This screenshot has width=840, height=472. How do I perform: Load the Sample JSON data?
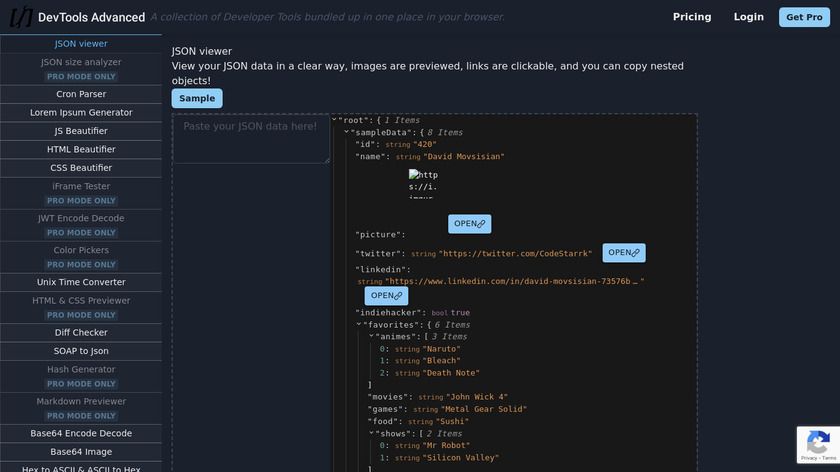coord(197,98)
